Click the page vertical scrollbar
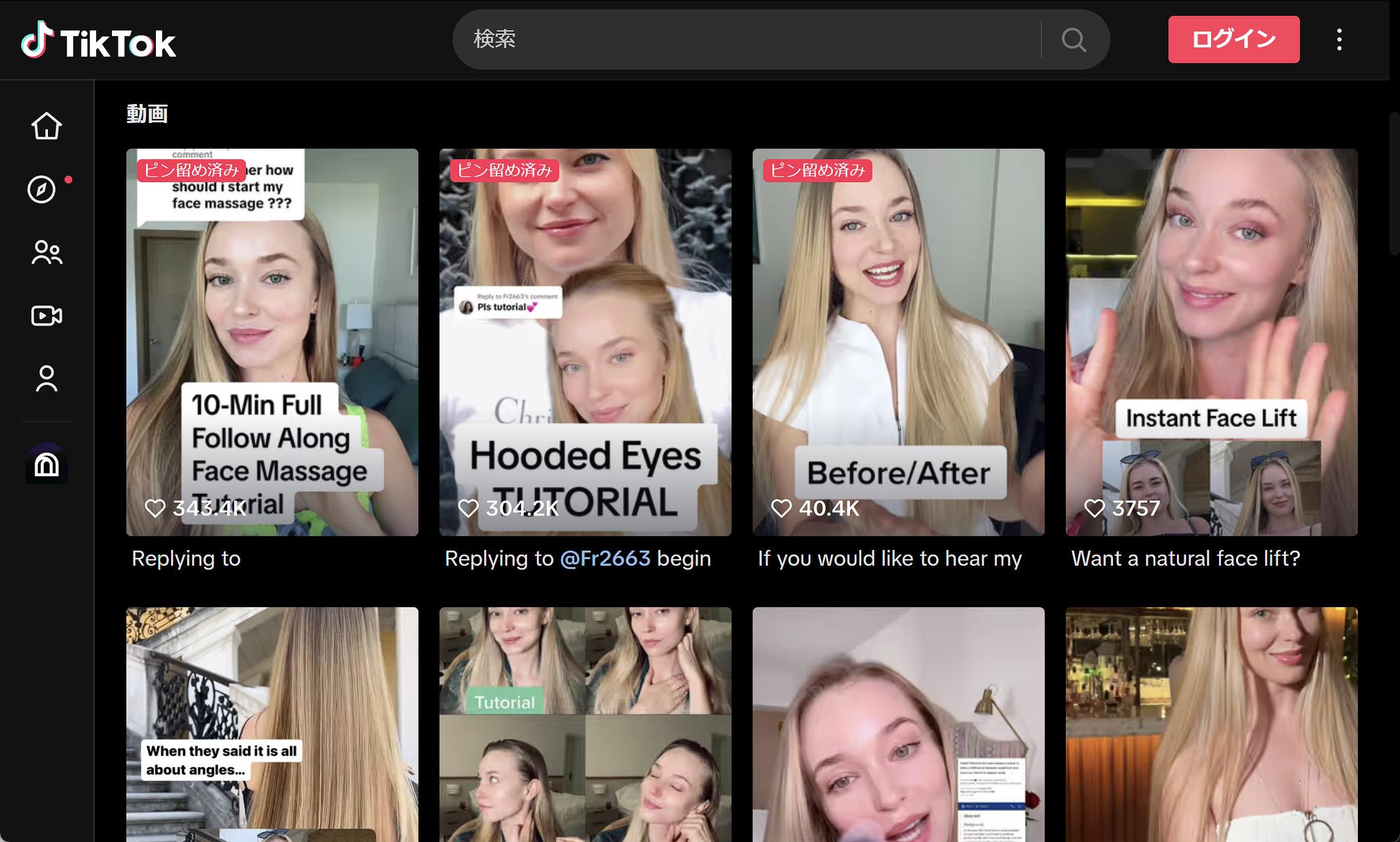The width and height of the screenshot is (1400, 842). point(1394,184)
